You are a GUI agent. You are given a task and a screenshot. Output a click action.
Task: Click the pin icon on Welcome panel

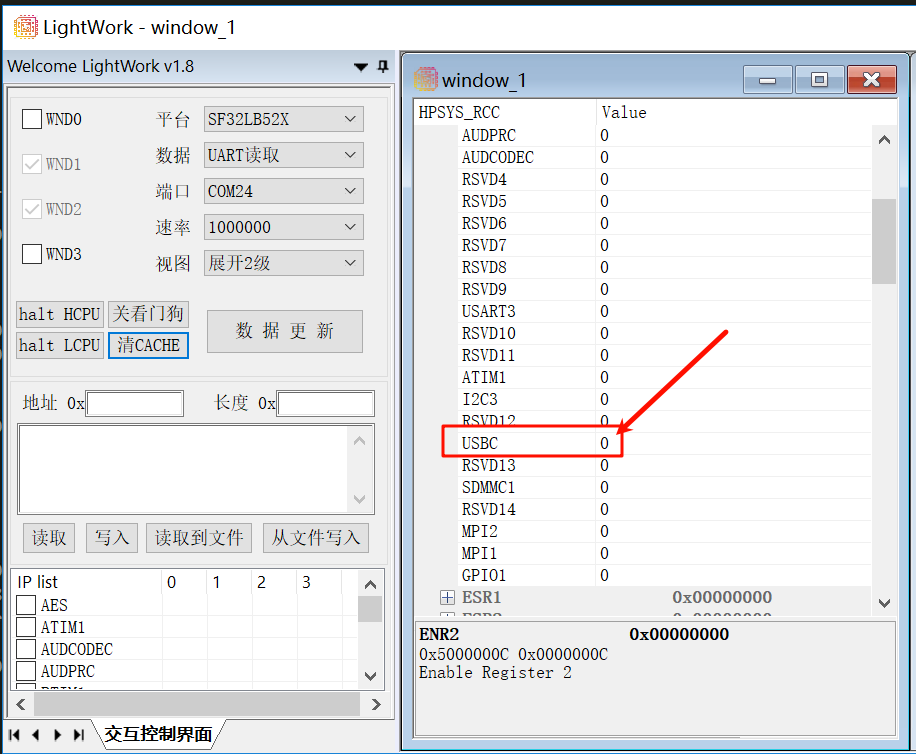[382, 67]
